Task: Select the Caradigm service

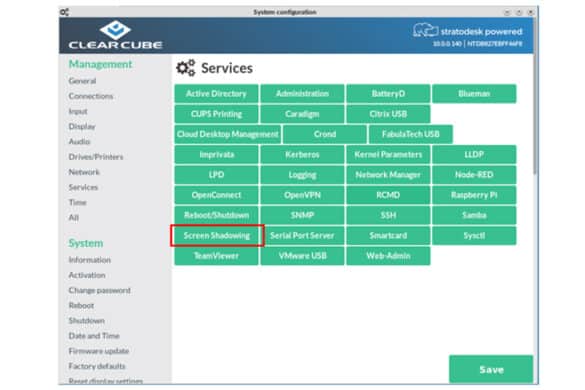Action: pos(302,114)
